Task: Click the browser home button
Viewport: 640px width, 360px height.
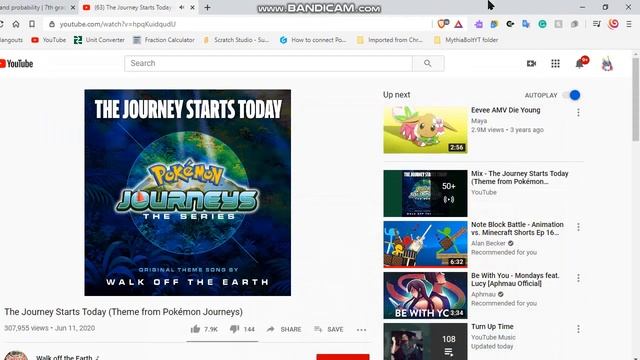Action: point(16,24)
